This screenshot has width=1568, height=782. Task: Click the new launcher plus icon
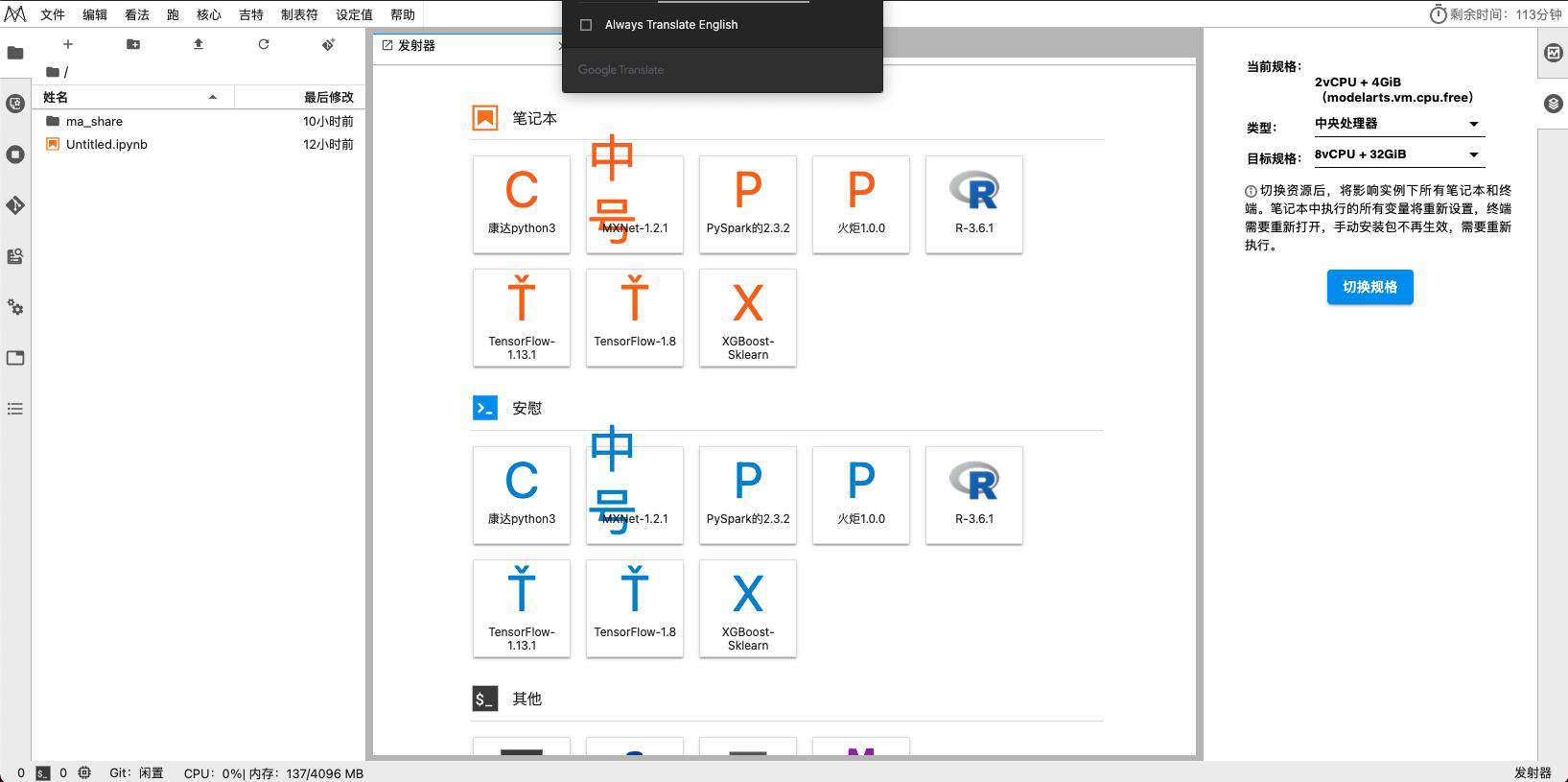point(68,44)
